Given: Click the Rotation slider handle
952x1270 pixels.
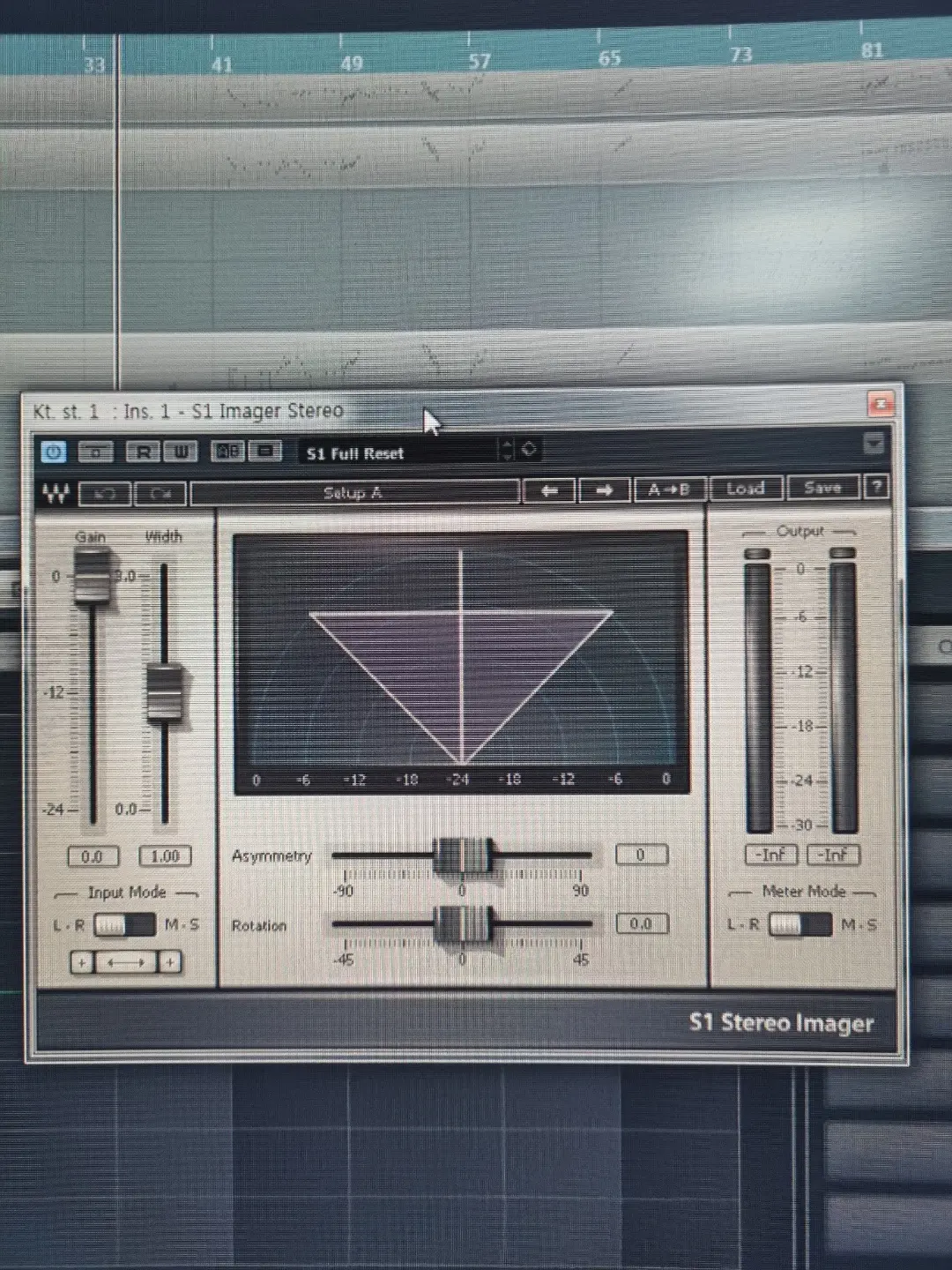Looking at the screenshot, I should coord(464,924).
